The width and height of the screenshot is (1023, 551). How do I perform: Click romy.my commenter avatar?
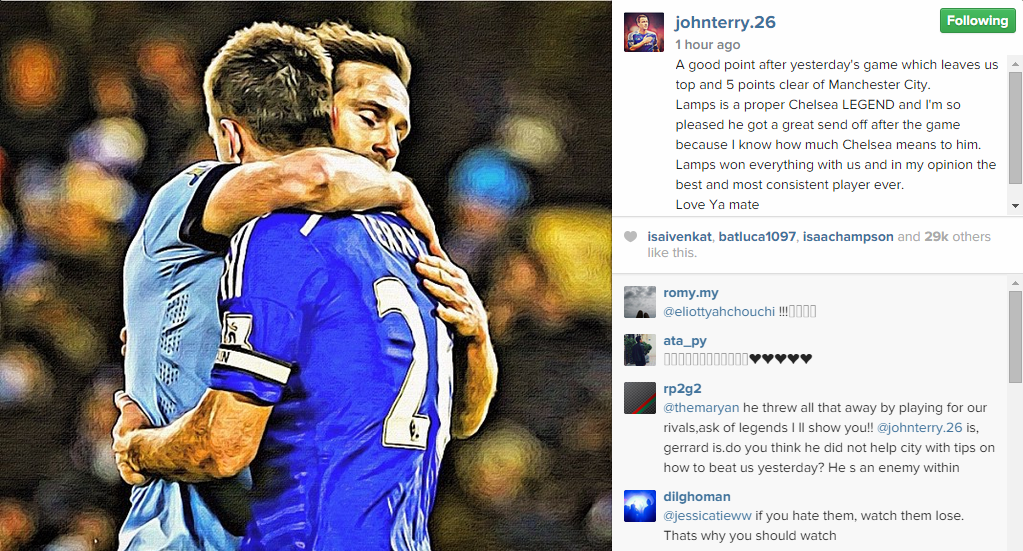pyautogui.click(x=639, y=302)
